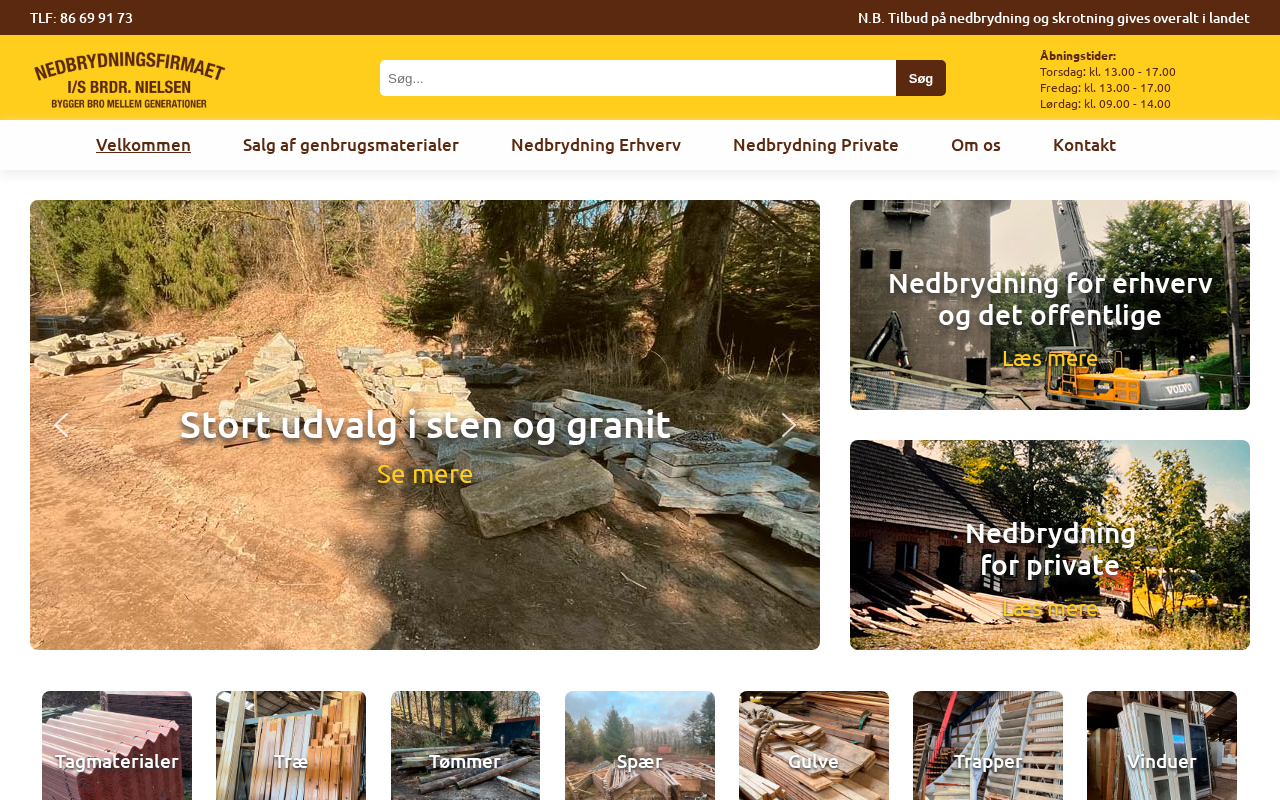This screenshot has height=800, width=1280.
Task: Click Læs mere under Nedbrydning for erhverv
Action: coord(1050,358)
